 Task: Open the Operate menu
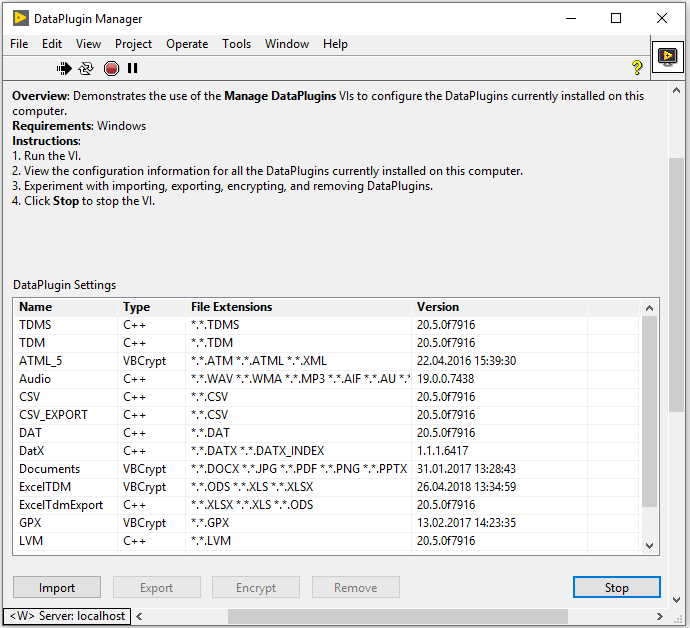pos(187,44)
